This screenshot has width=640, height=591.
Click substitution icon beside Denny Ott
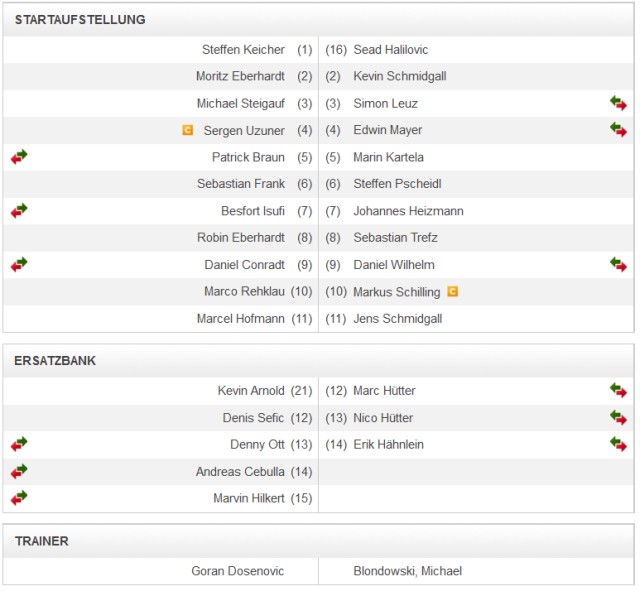19,444
